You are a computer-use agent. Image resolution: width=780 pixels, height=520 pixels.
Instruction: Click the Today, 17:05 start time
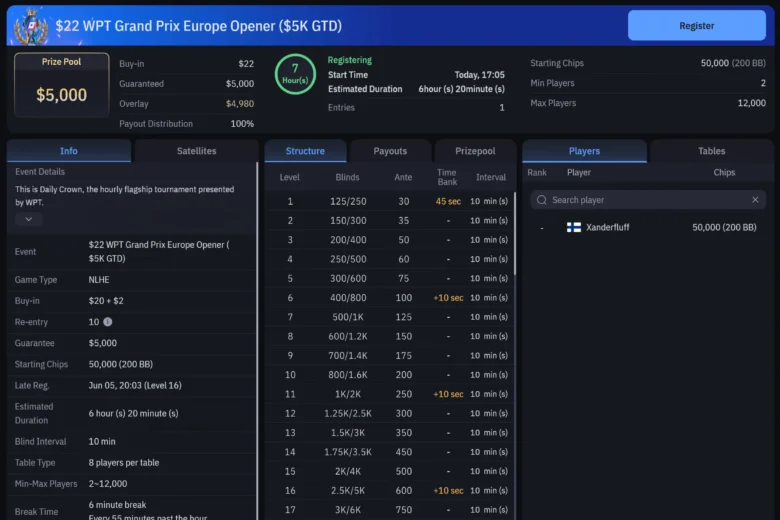480,75
